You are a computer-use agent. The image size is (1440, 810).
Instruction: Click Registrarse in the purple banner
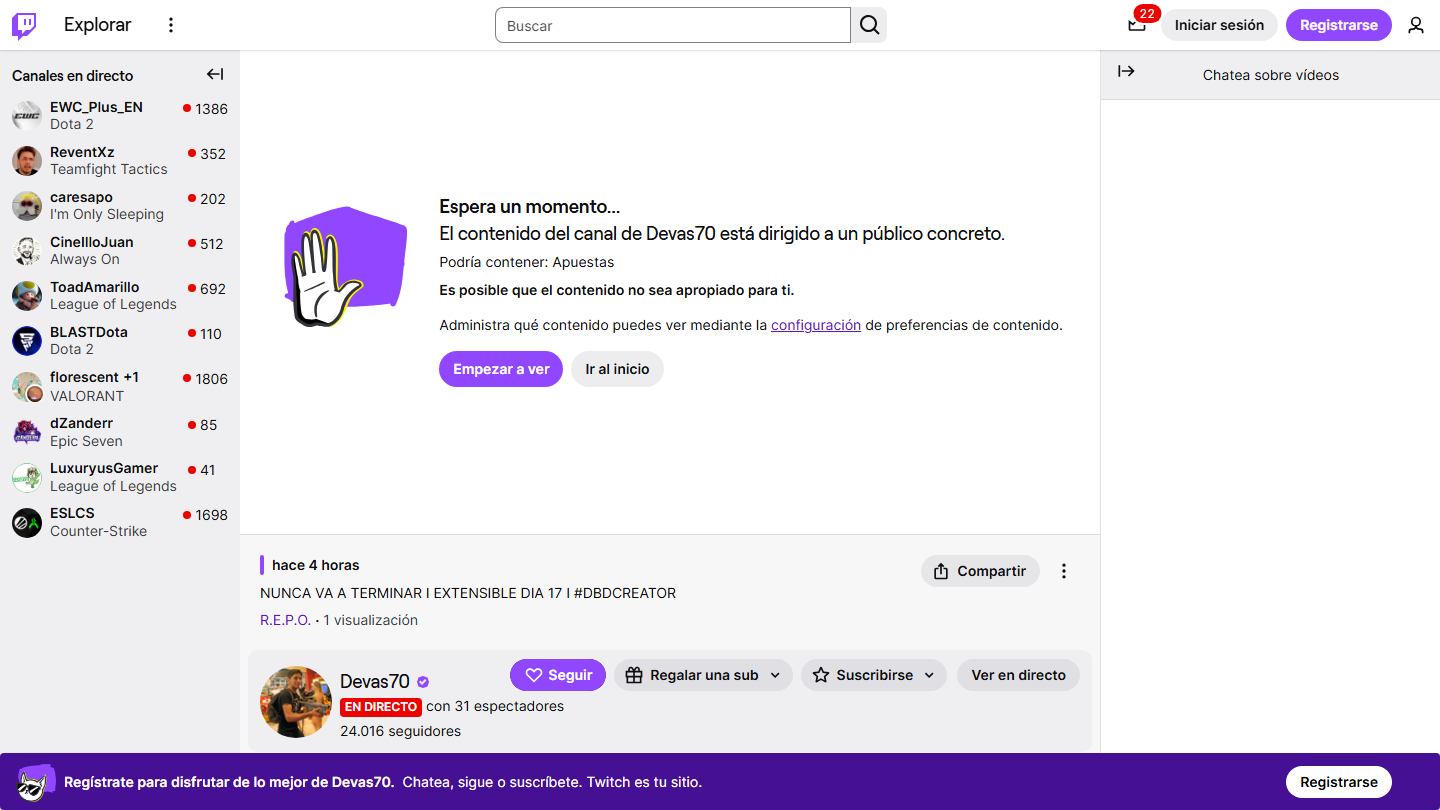pos(1339,782)
